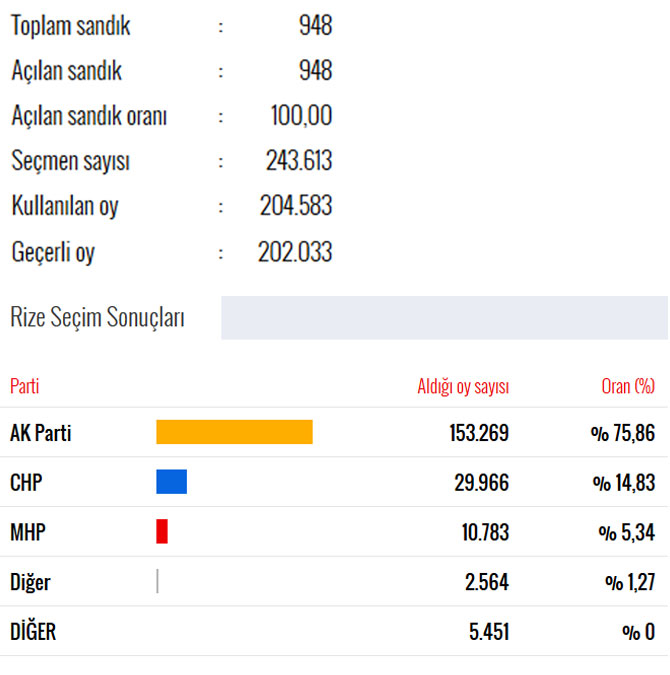This screenshot has height=675, width=670.
Task: Click the orange AK Parti vote bar
Action: [x=234, y=432]
